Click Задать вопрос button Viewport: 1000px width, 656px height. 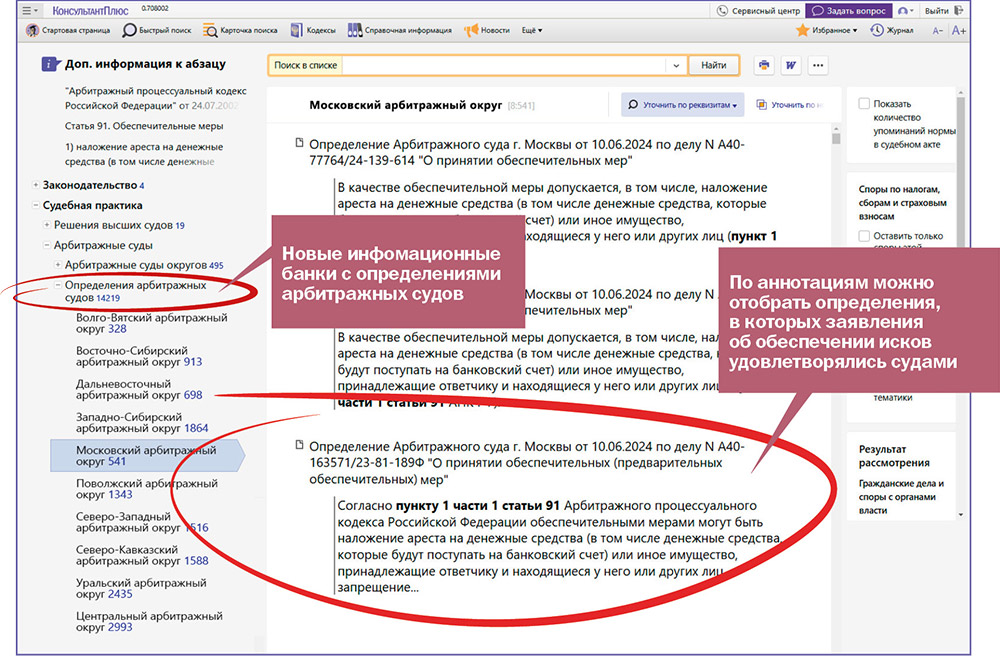coord(849,10)
